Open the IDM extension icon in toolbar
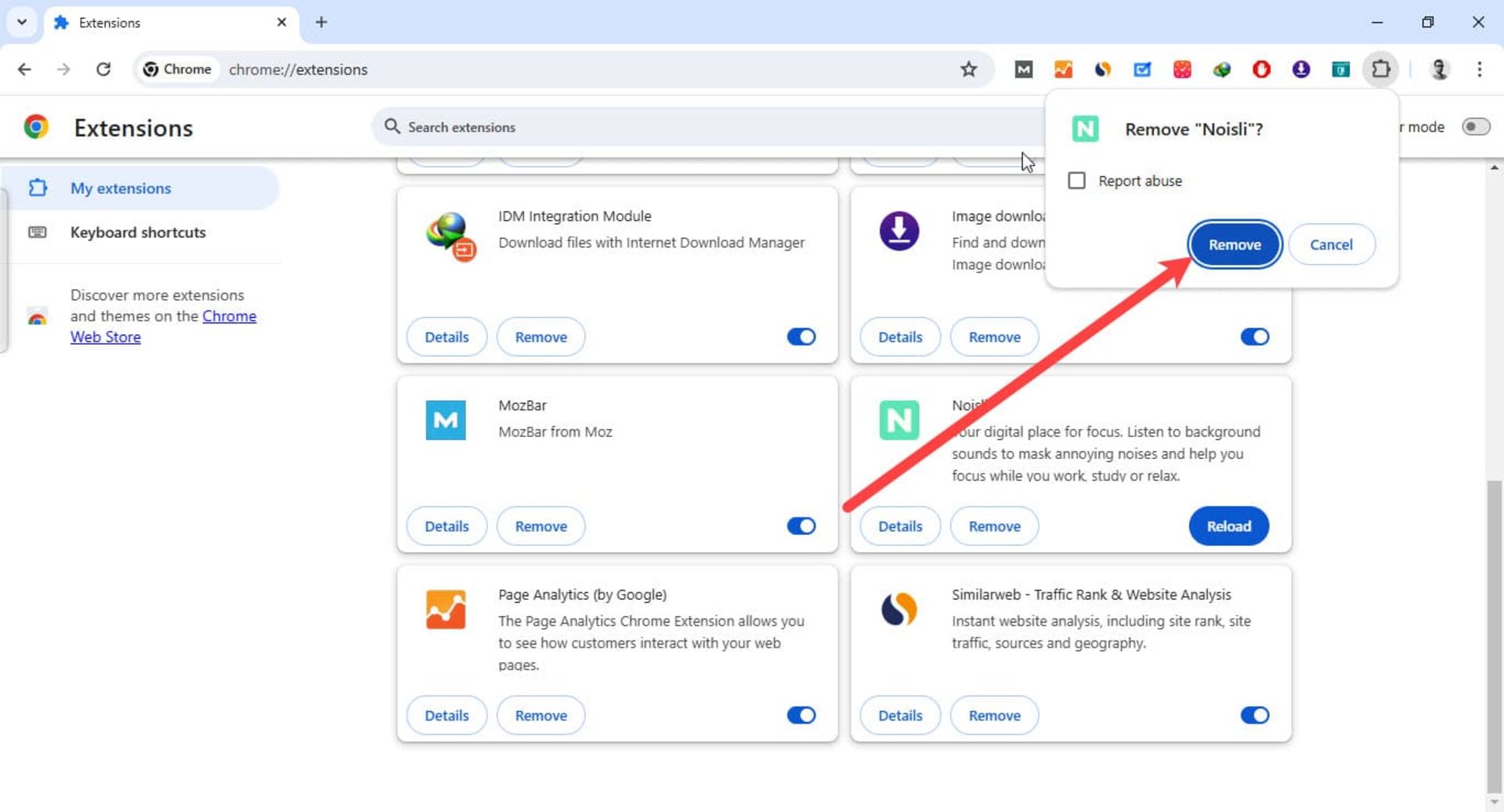 click(x=1222, y=69)
